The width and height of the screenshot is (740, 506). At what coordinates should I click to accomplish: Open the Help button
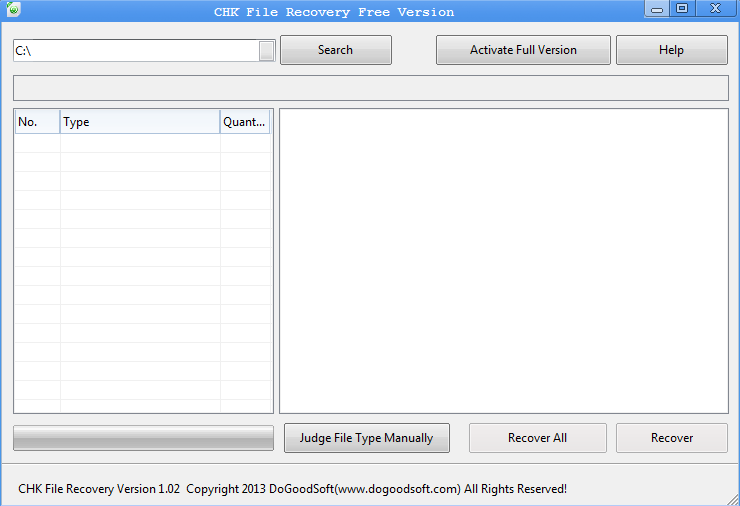[671, 50]
